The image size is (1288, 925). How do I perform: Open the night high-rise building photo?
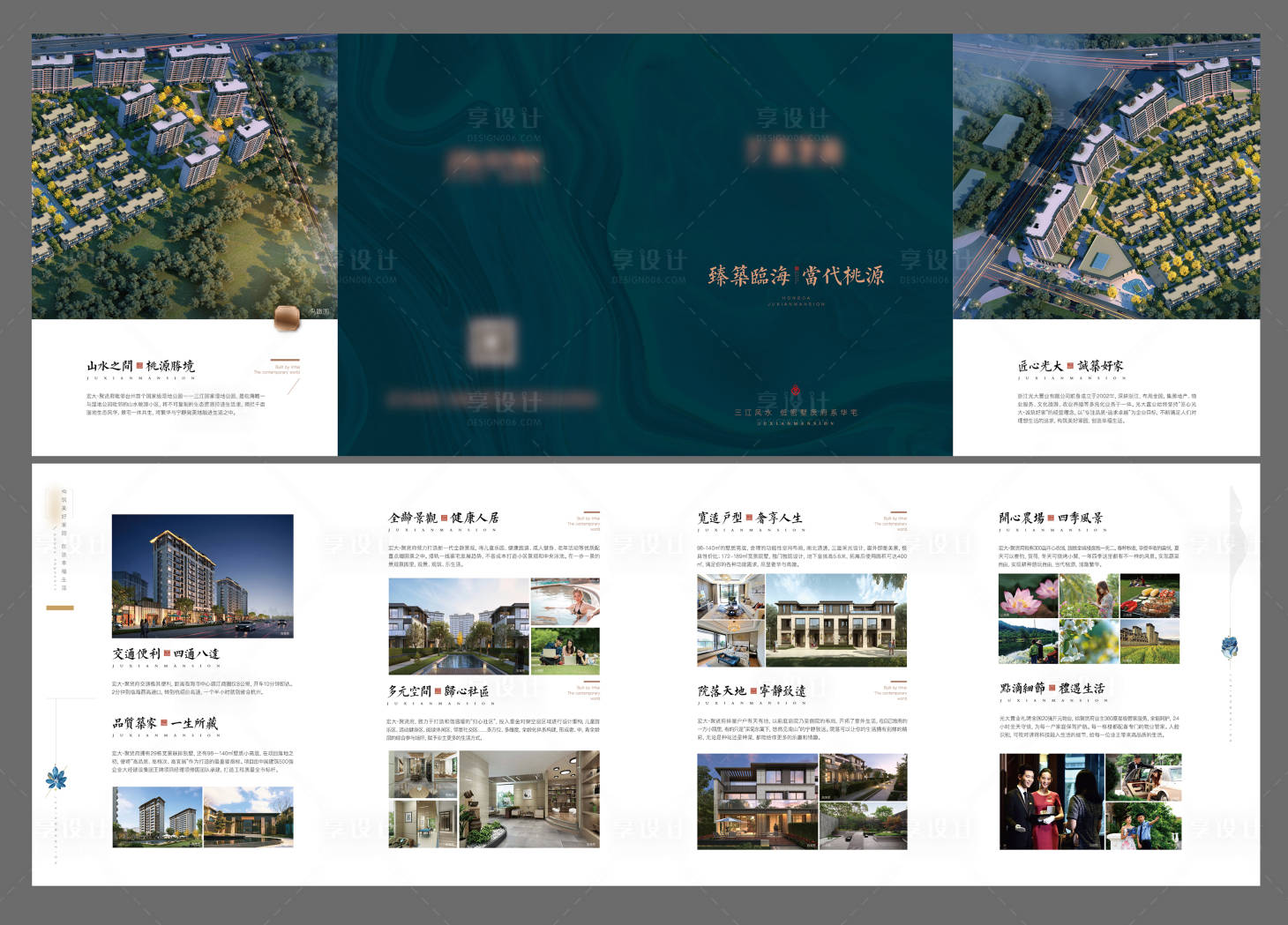click(202, 575)
